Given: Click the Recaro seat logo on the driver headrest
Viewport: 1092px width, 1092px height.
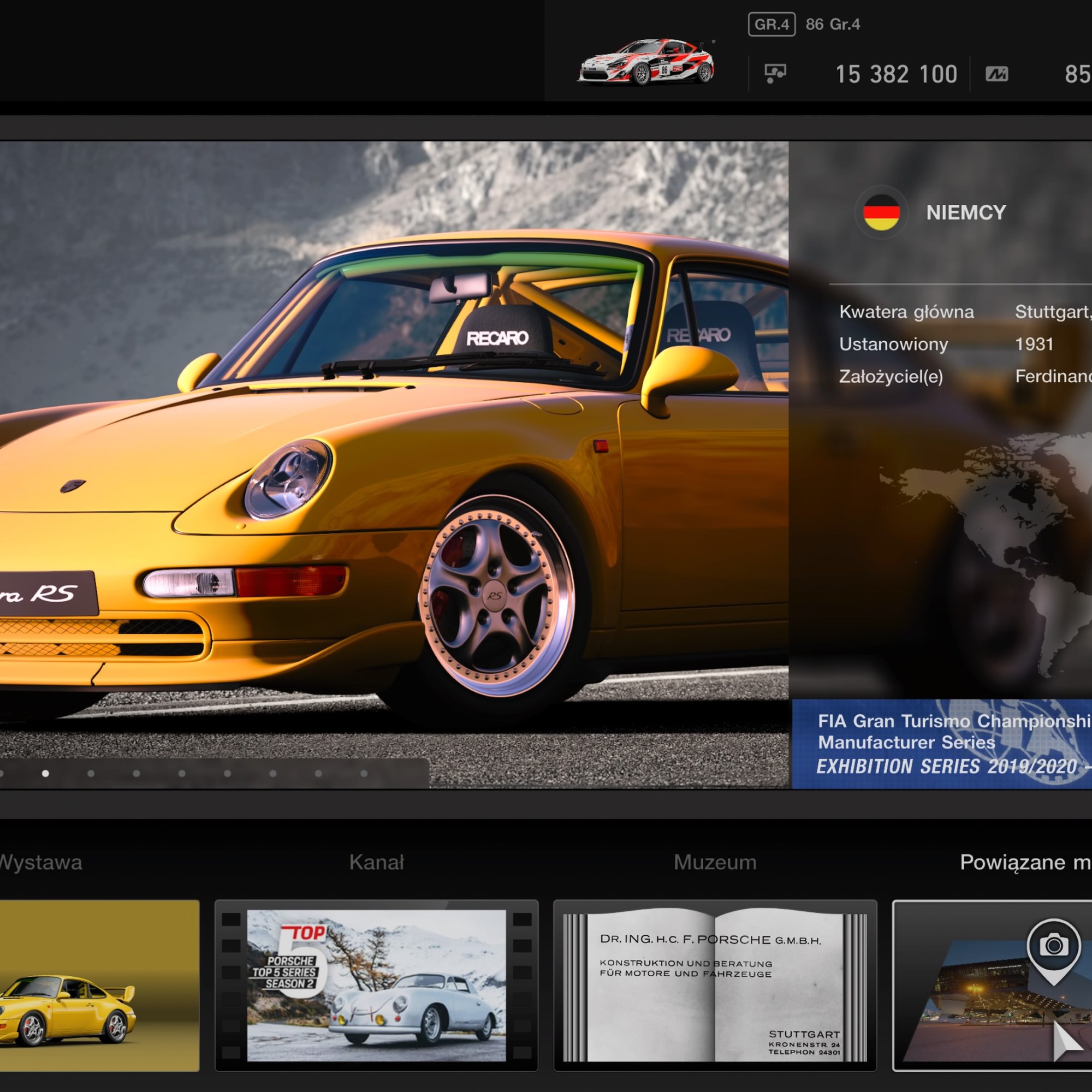Looking at the screenshot, I should (x=497, y=338).
